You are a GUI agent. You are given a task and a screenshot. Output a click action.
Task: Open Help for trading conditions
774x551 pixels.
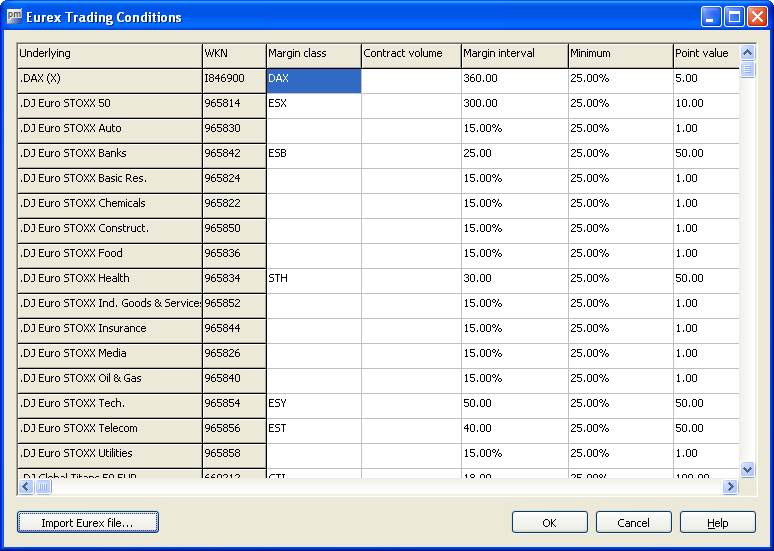click(x=717, y=522)
